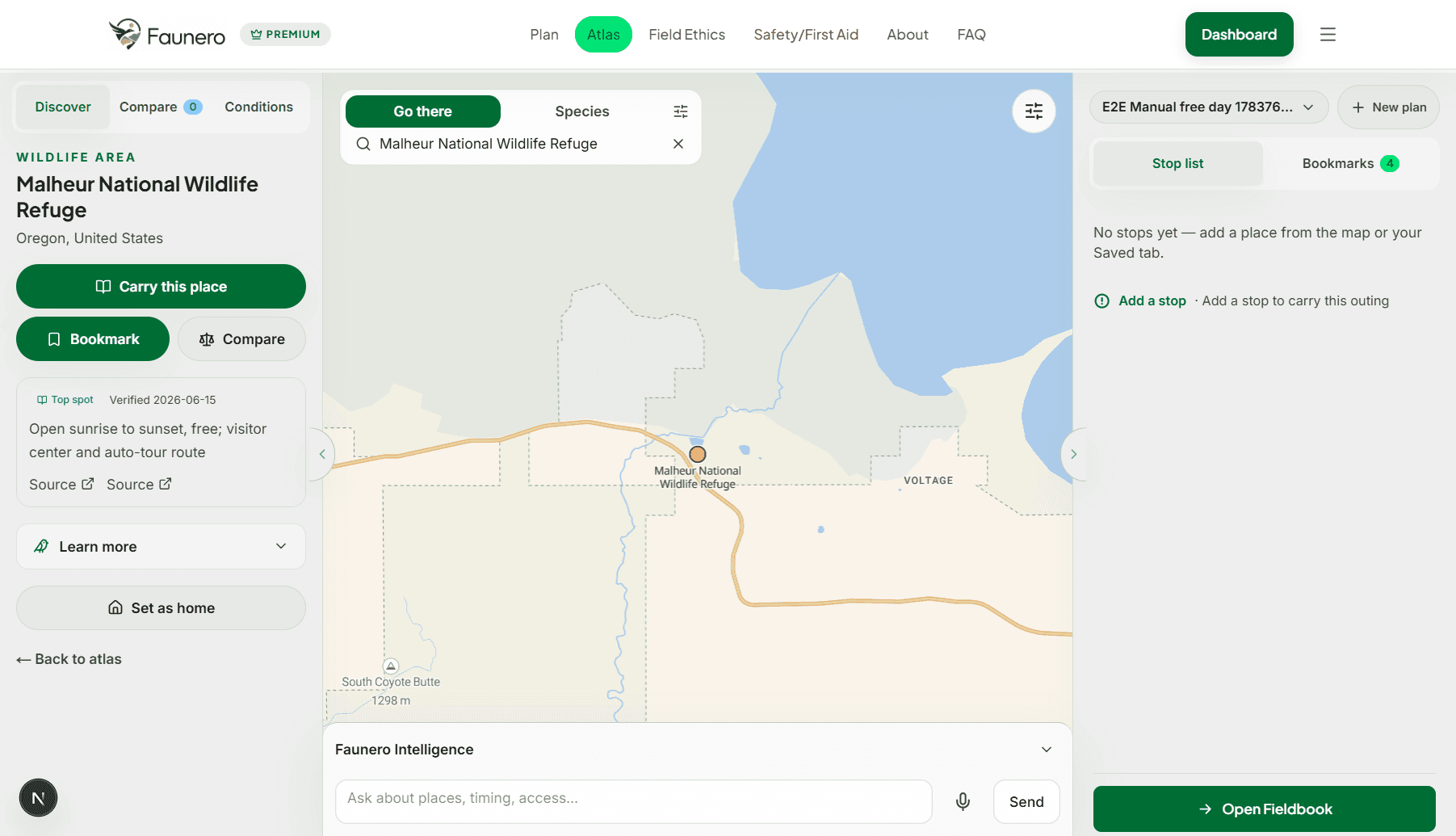Screen dimensions: 1456x836
Task: Click Set as home button
Action: [x=161, y=608]
